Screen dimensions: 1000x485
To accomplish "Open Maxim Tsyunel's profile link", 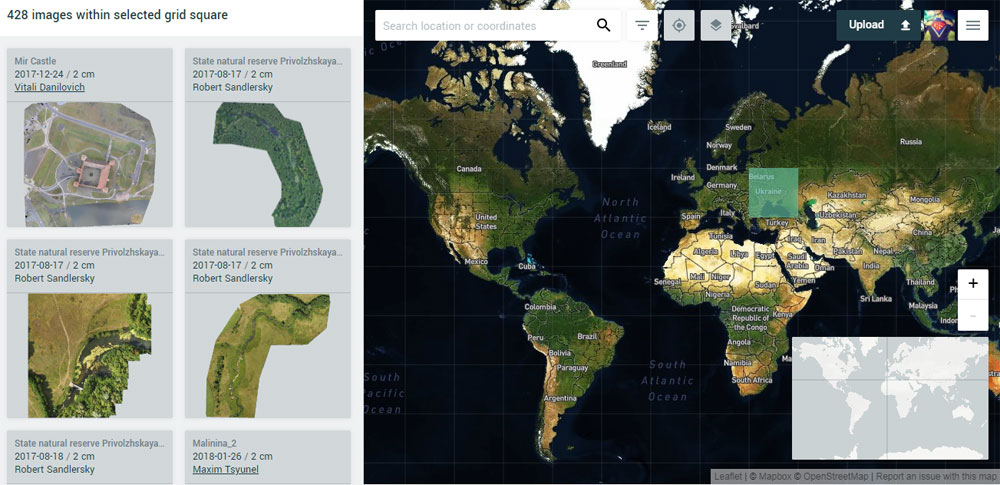I will click(x=226, y=470).
